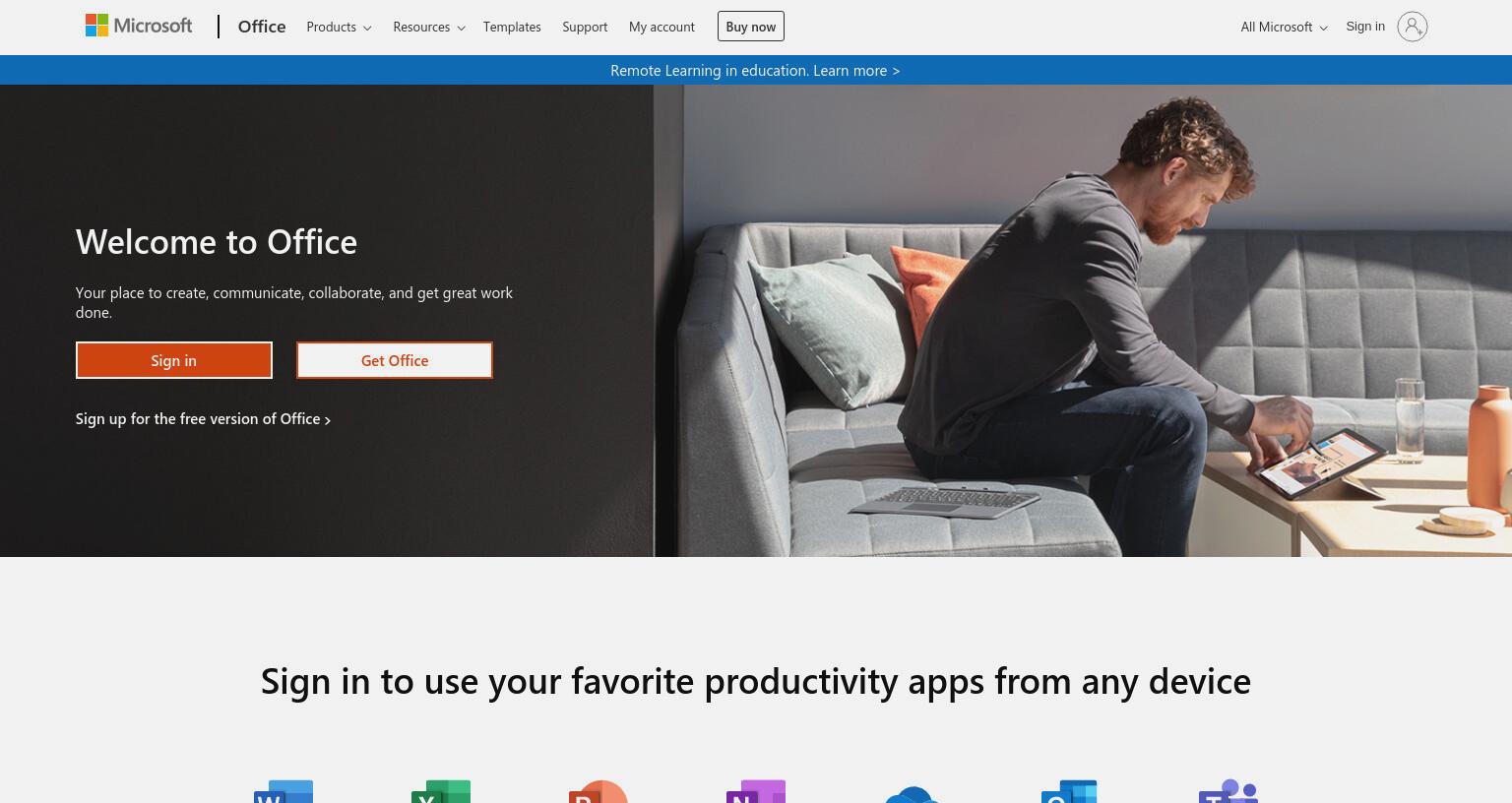
Task: Open the PowerPoint app icon
Action: (598, 791)
